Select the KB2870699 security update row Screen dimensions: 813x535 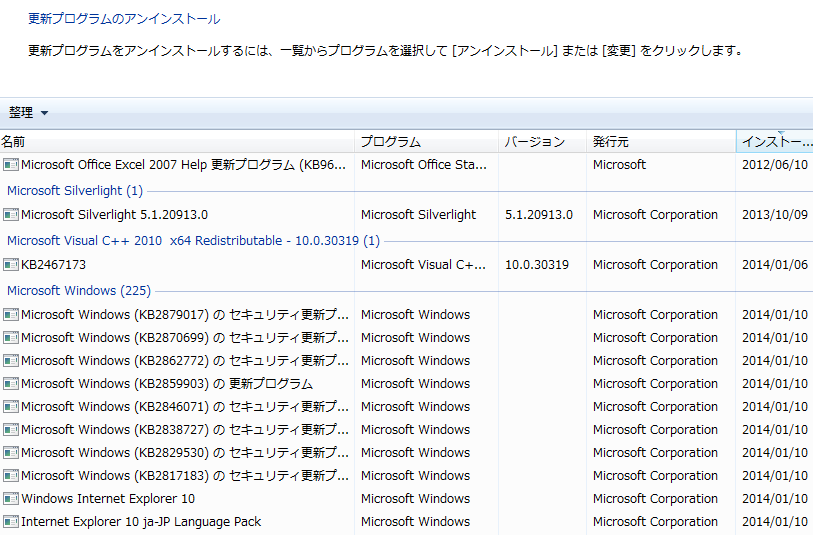pyautogui.click(x=185, y=338)
